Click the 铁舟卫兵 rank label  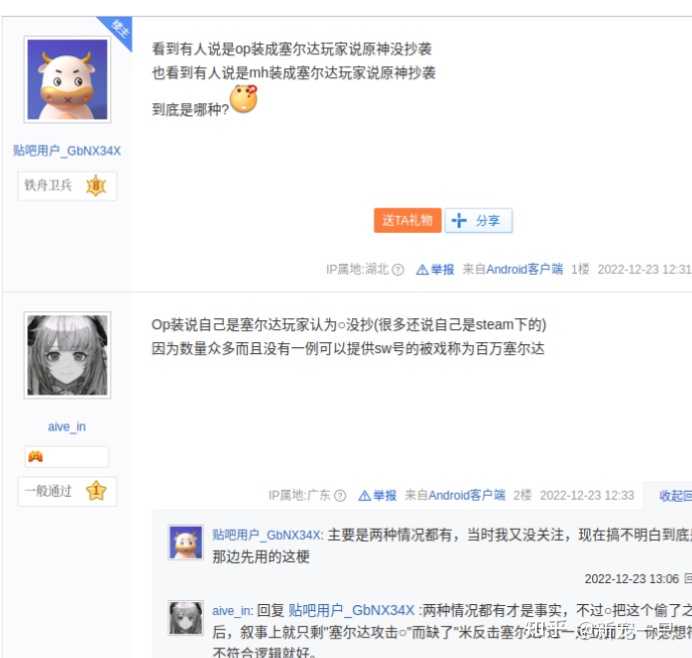[x=48, y=185]
